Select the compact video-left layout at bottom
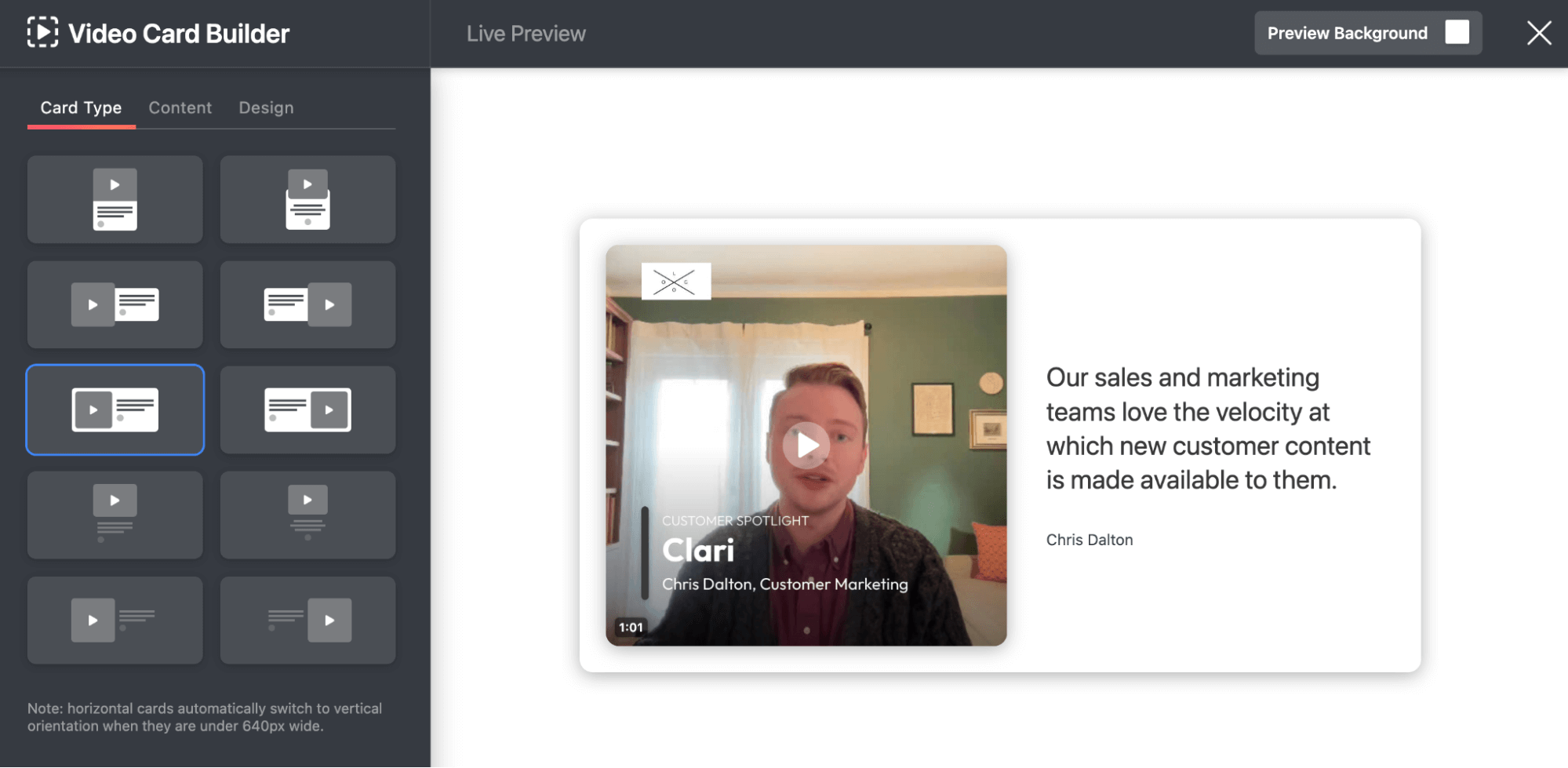Viewport: 1568px width, 768px height. pyautogui.click(x=115, y=620)
